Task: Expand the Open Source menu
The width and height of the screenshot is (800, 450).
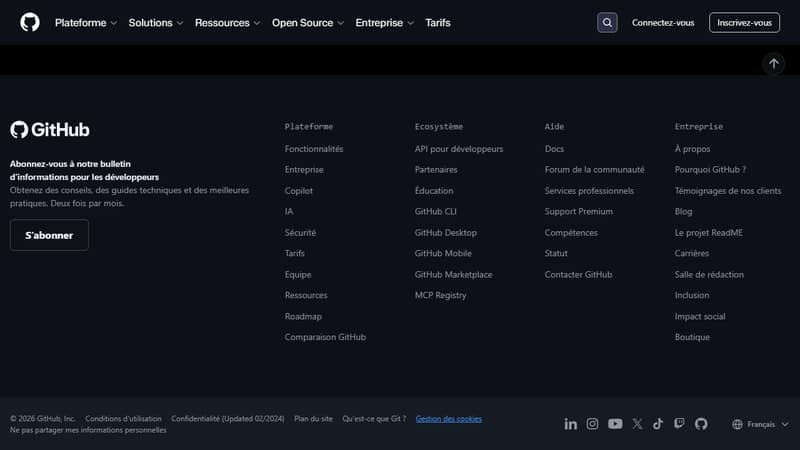Action: tap(308, 23)
